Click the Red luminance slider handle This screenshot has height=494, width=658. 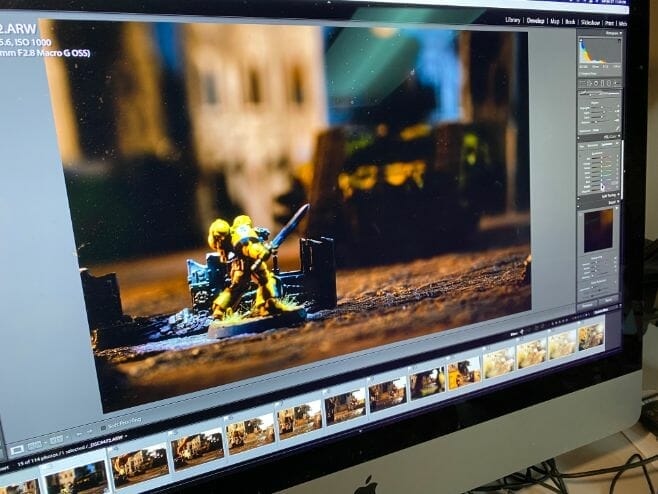(x=602, y=159)
